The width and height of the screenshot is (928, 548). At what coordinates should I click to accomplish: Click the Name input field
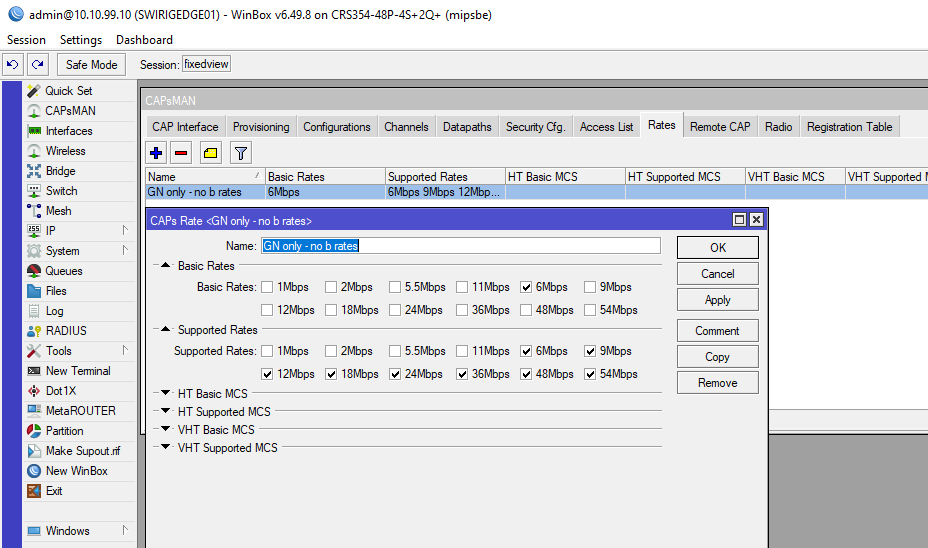460,246
